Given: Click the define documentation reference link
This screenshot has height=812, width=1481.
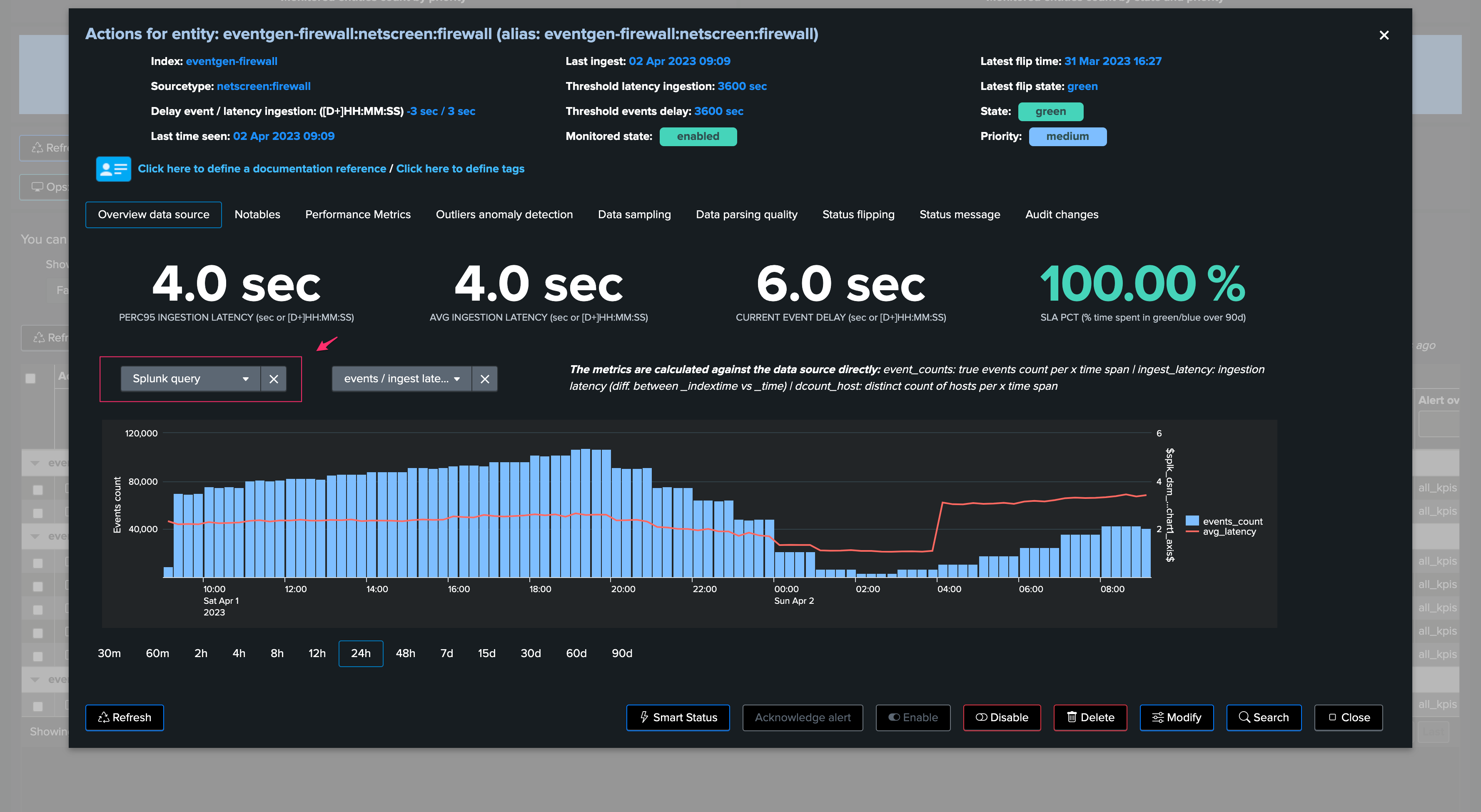Looking at the screenshot, I should [262, 169].
